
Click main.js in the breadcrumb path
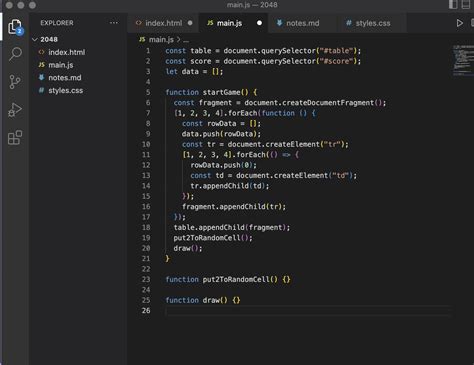coord(161,39)
